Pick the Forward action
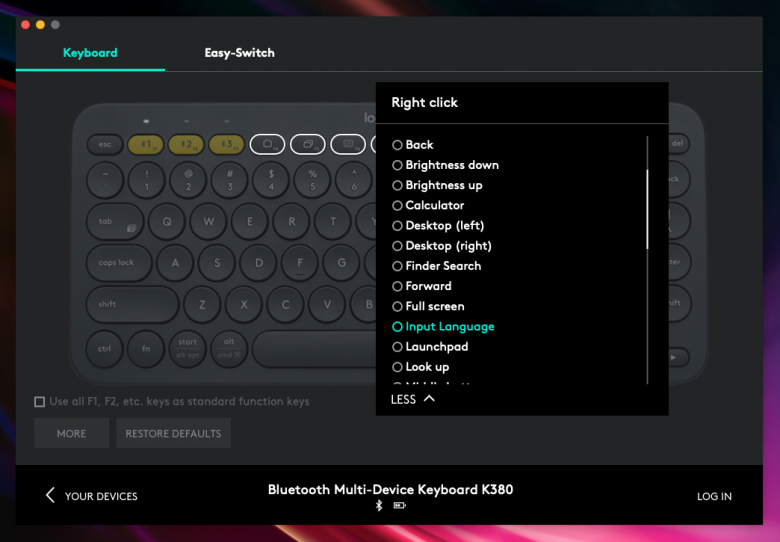 tap(422, 286)
